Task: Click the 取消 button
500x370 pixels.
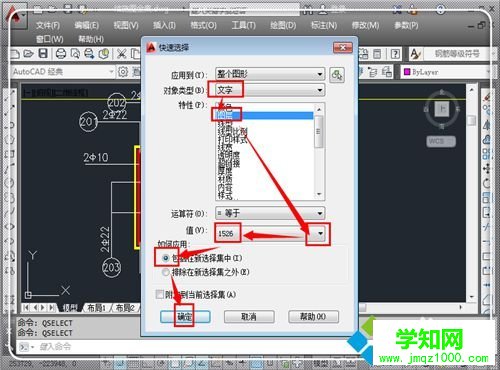Action: coord(249,317)
